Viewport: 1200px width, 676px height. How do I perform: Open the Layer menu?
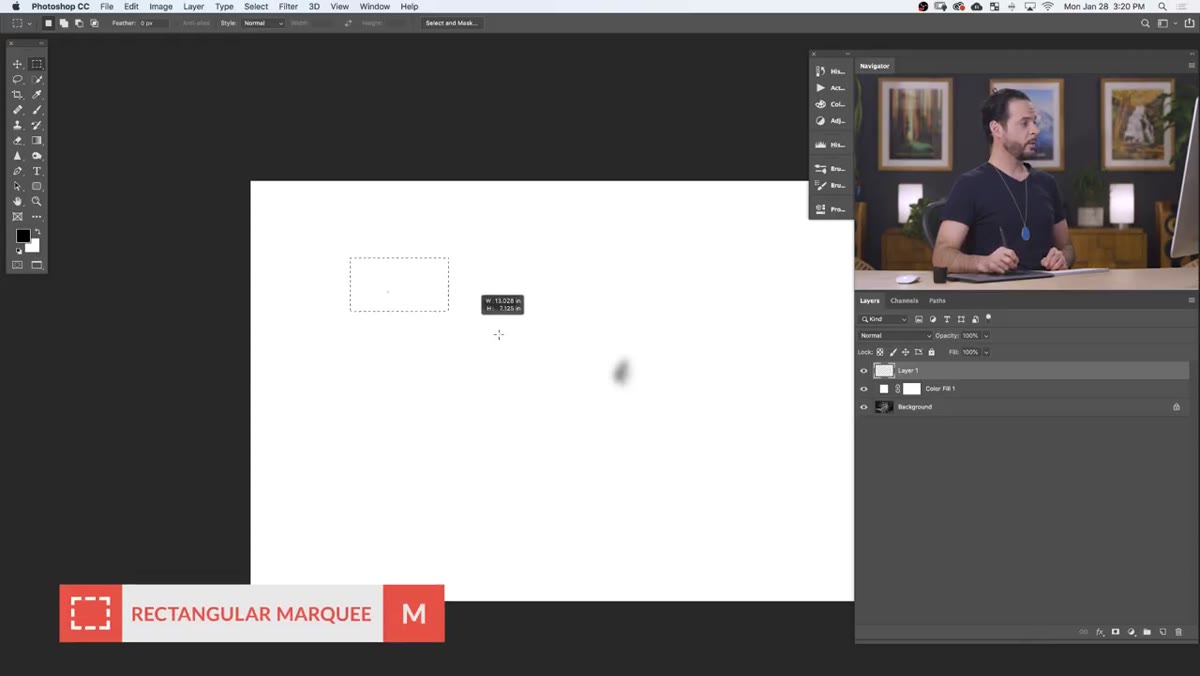click(194, 6)
